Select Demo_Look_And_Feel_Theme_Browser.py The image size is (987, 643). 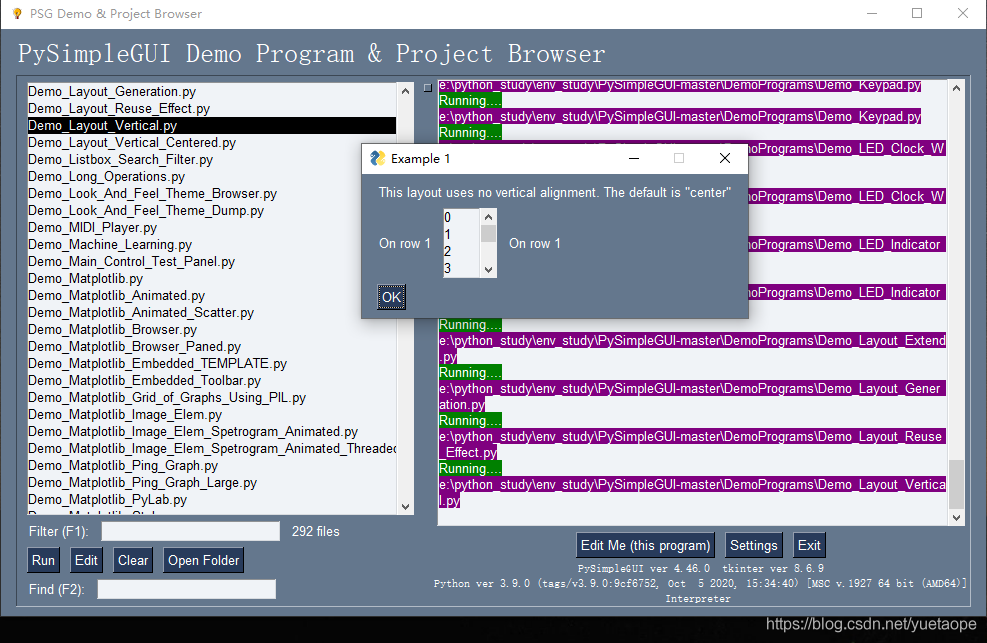212,194
